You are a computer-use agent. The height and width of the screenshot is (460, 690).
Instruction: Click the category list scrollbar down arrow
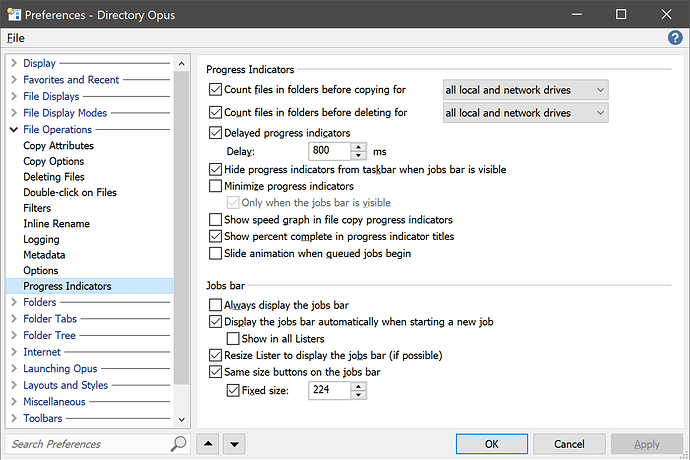pyautogui.click(x=182, y=420)
